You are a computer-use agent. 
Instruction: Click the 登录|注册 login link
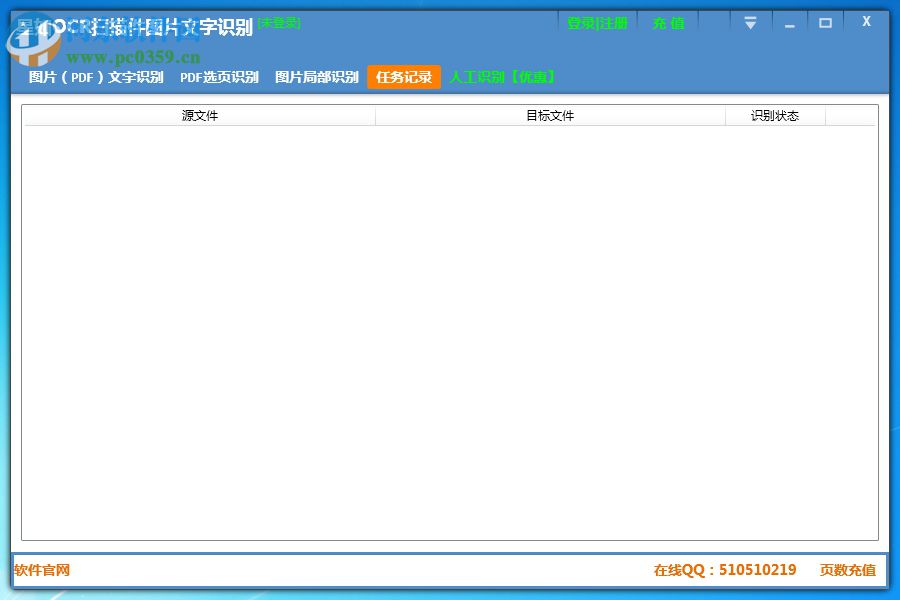(x=597, y=23)
